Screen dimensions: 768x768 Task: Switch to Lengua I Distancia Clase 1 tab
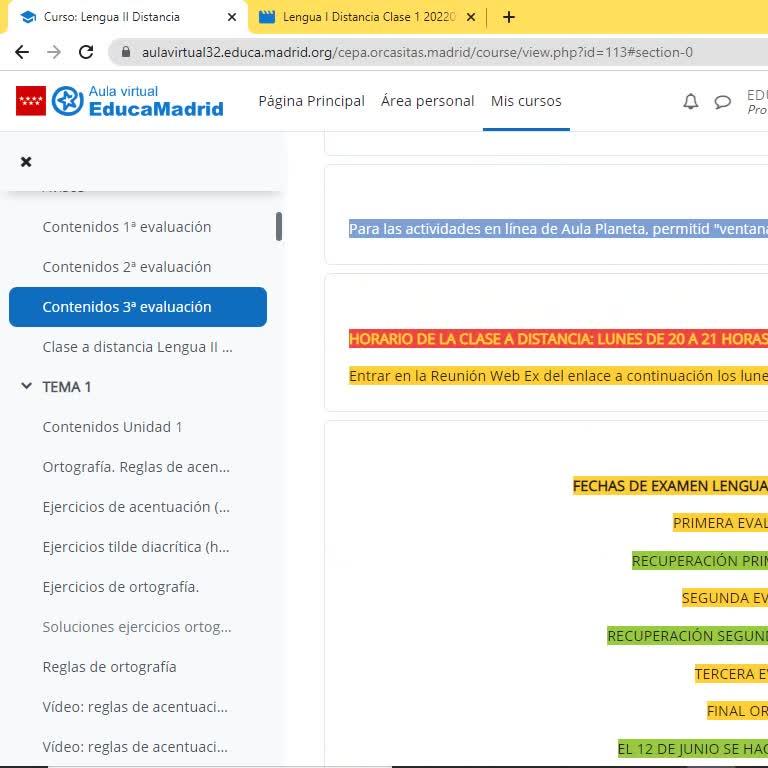point(367,17)
